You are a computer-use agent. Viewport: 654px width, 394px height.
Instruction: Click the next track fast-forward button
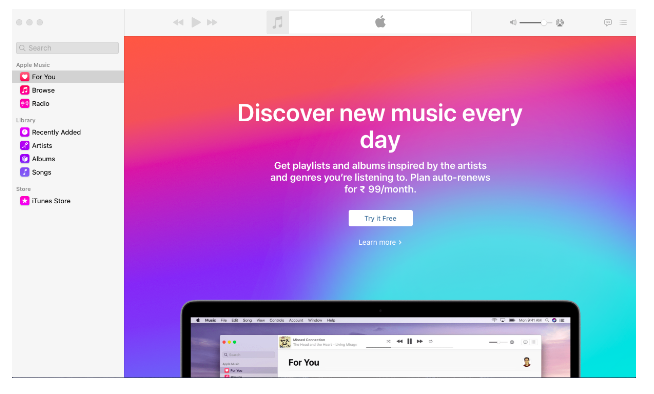[x=212, y=22]
